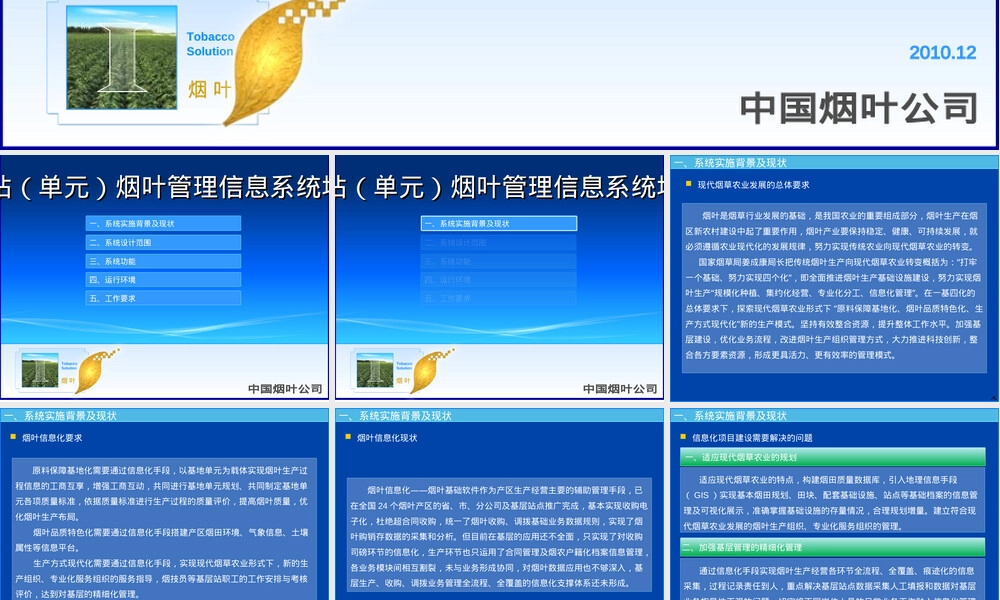Screen dimensions: 1000x600
Task: Click the green bar '一、适应现代烟草农业的规划'
Action: coord(833,457)
